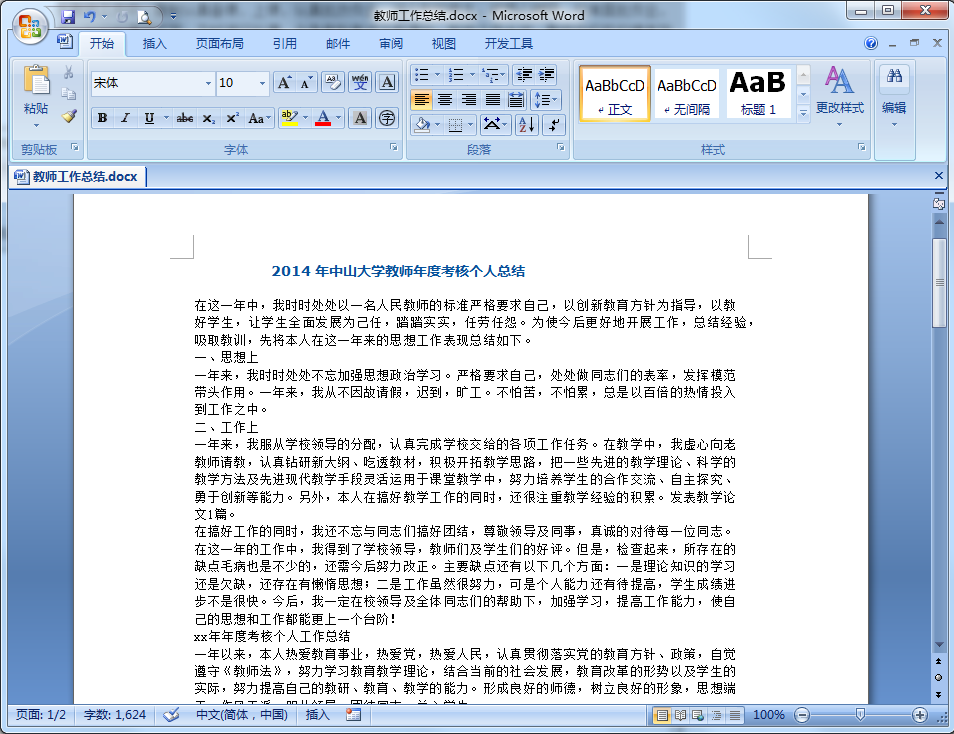Center align the paragraph
Viewport: 954px width, 734px height.
pyautogui.click(x=445, y=100)
